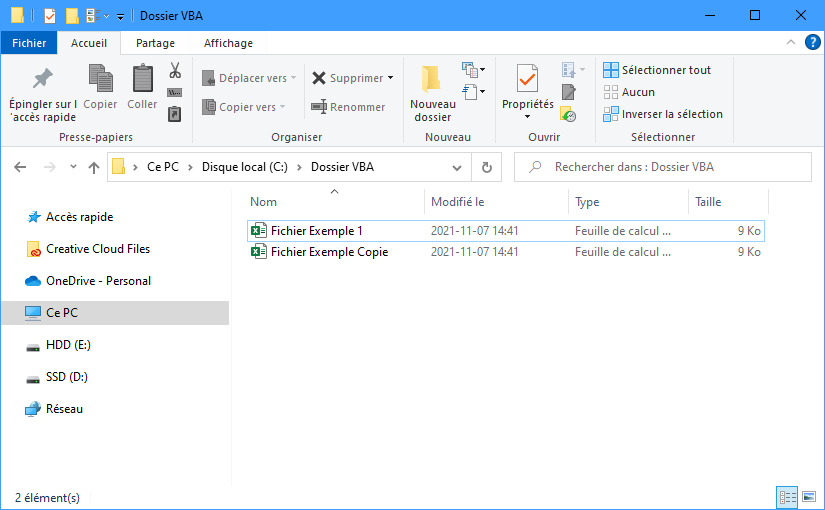
Task: Switch to large icons view in the status bar
Action: (x=809, y=497)
